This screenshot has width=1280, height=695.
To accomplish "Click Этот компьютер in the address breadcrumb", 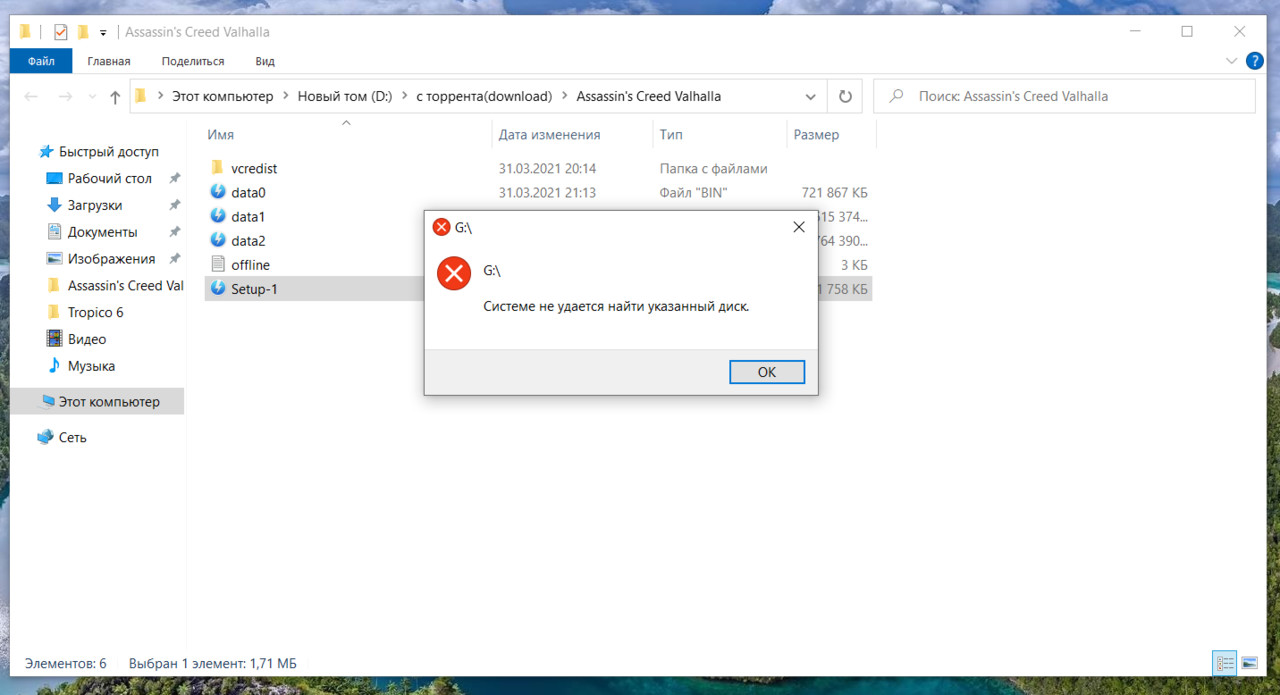I will coord(222,96).
